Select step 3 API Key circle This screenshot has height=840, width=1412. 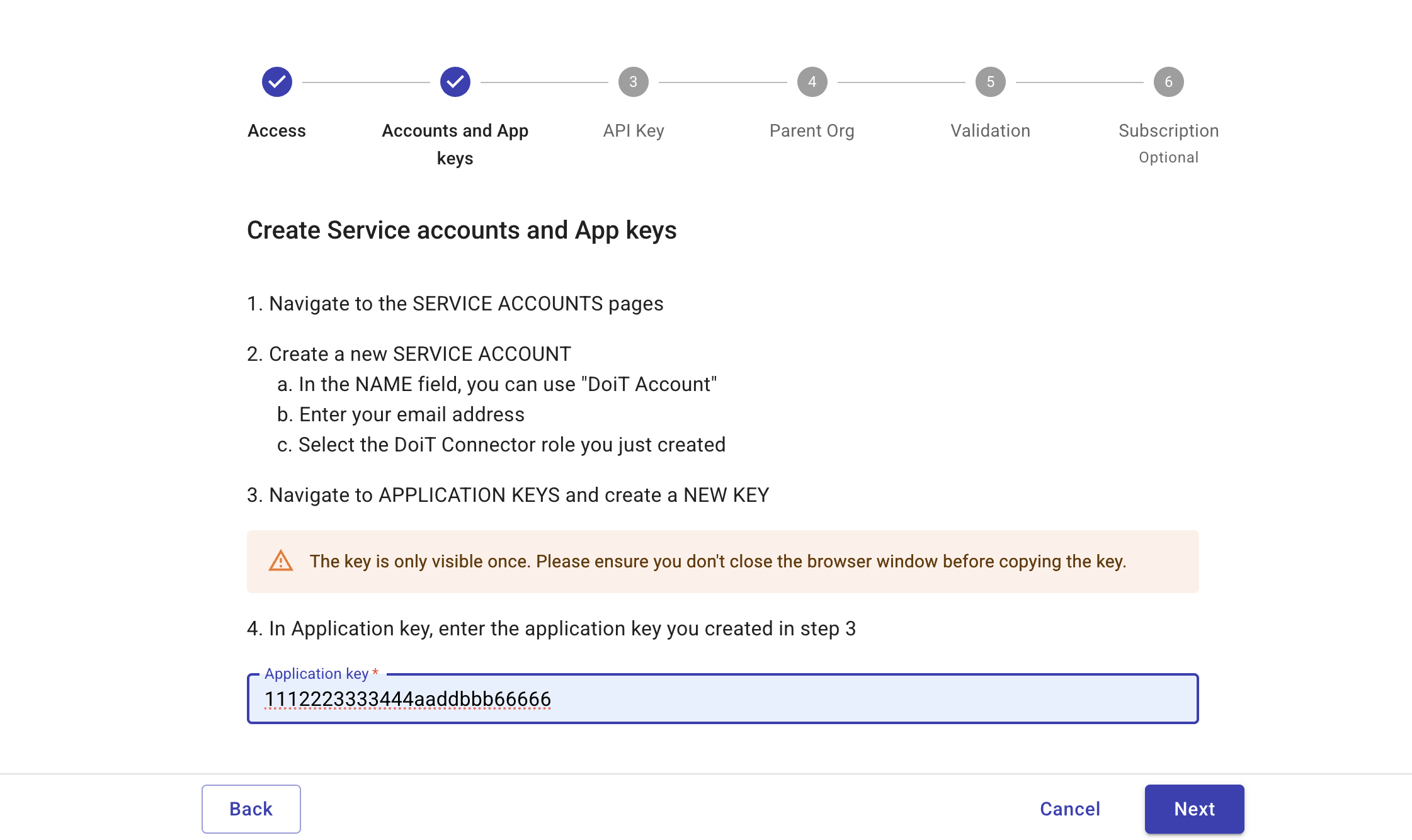pos(633,81)
